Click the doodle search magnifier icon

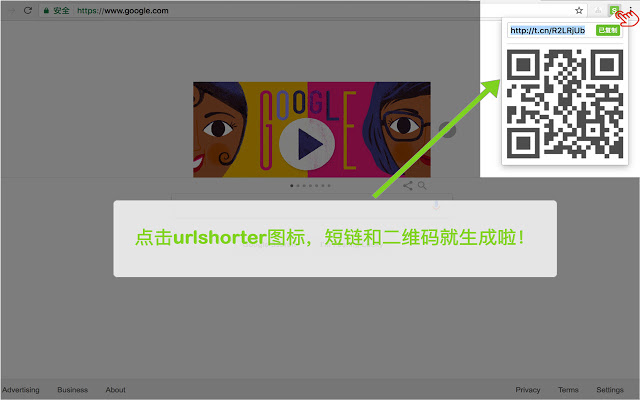422,186
